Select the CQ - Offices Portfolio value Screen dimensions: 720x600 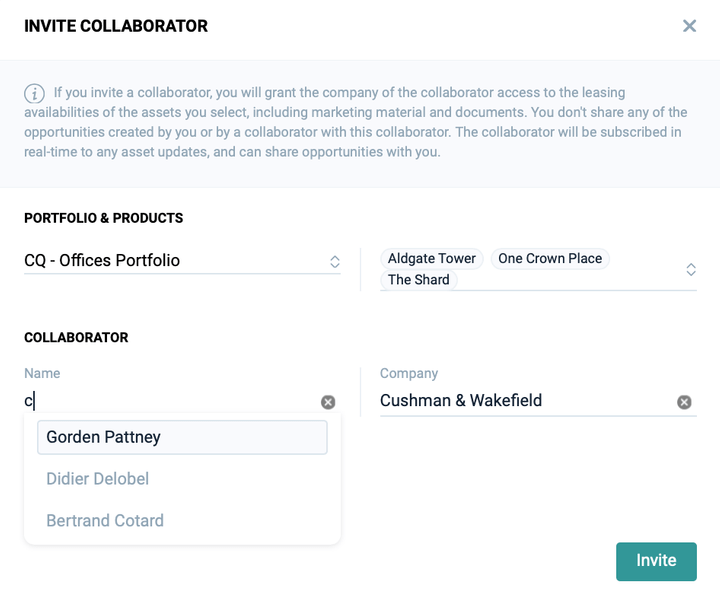pyautogui.click(x=102, y=261)
